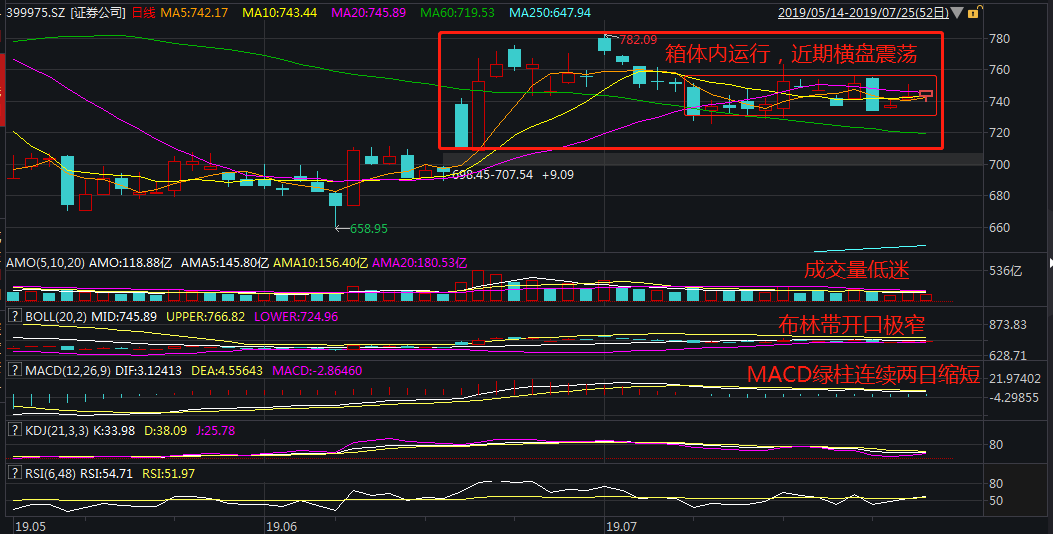Click the MA250:647.94 moving average label
Screen dimensions: 1053x534
pos(550,13)
